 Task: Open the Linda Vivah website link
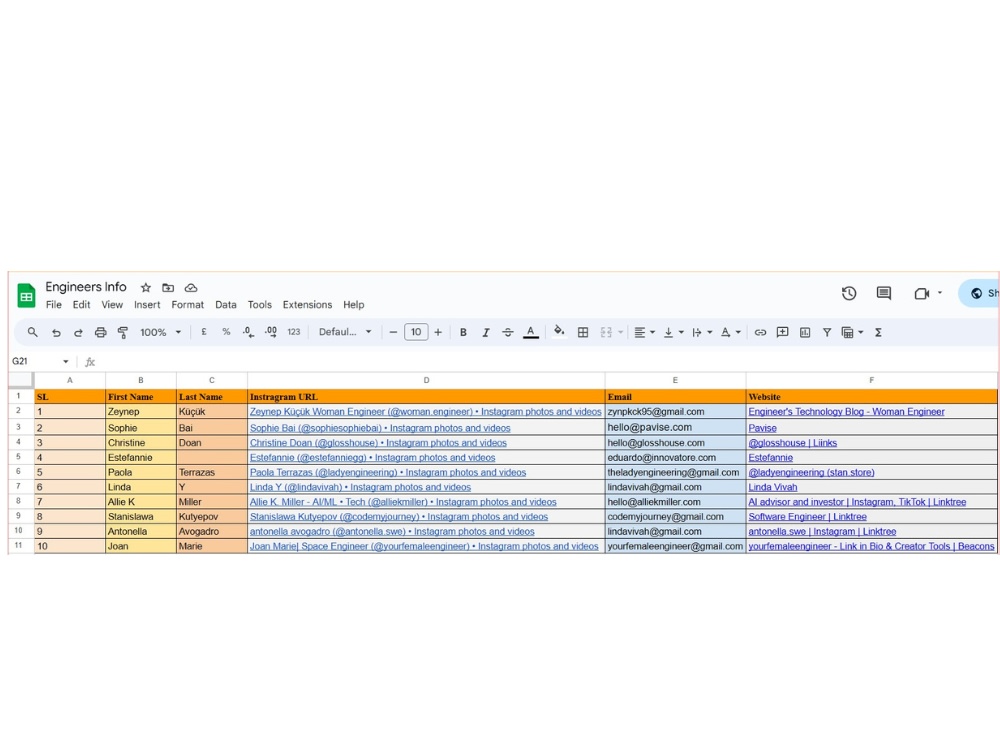pyautogui.click(x=772, y=487)
